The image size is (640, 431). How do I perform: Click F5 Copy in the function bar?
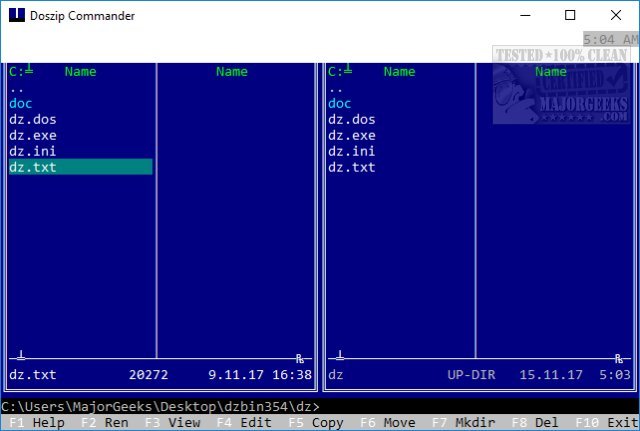tap(316, 423)
